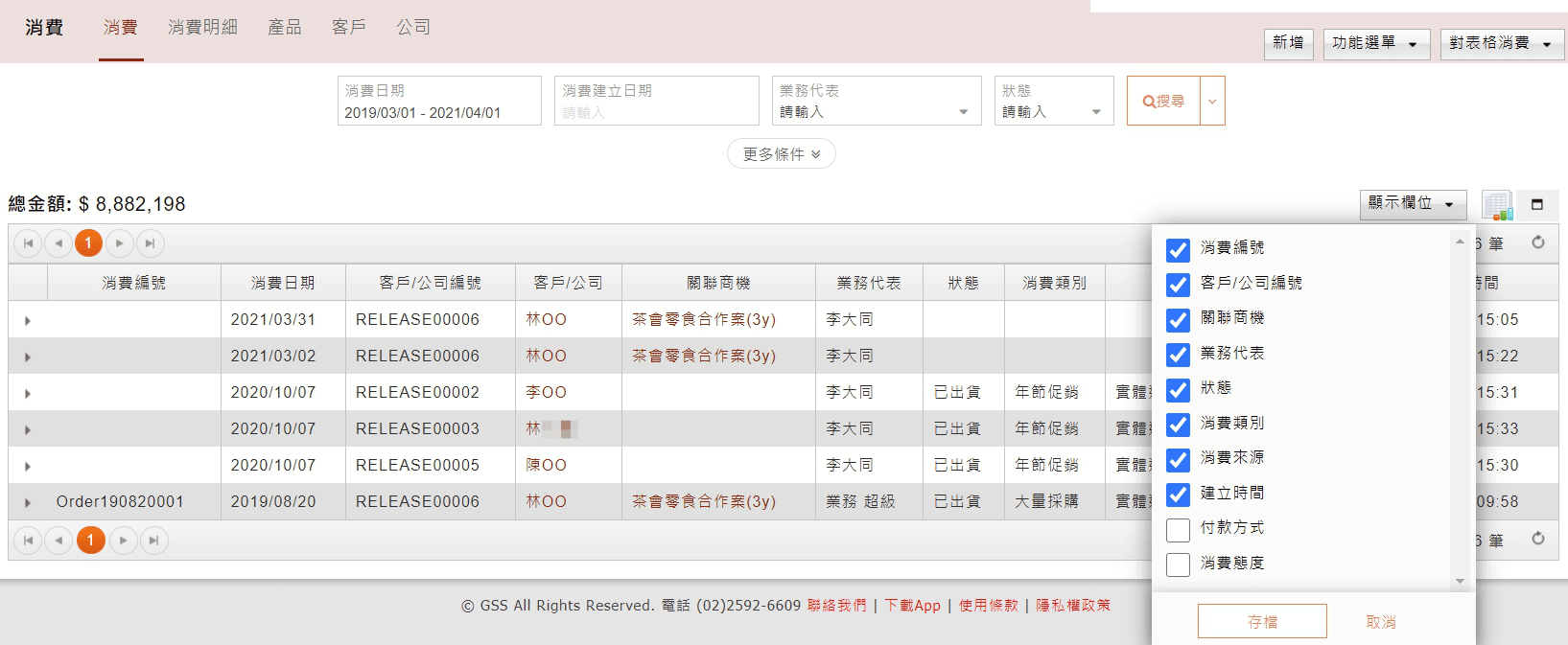Screen dimensions: 1568x645
Task: Uncheck the 消費編號 column checkbox
Action: click(x=1178, y=249)
